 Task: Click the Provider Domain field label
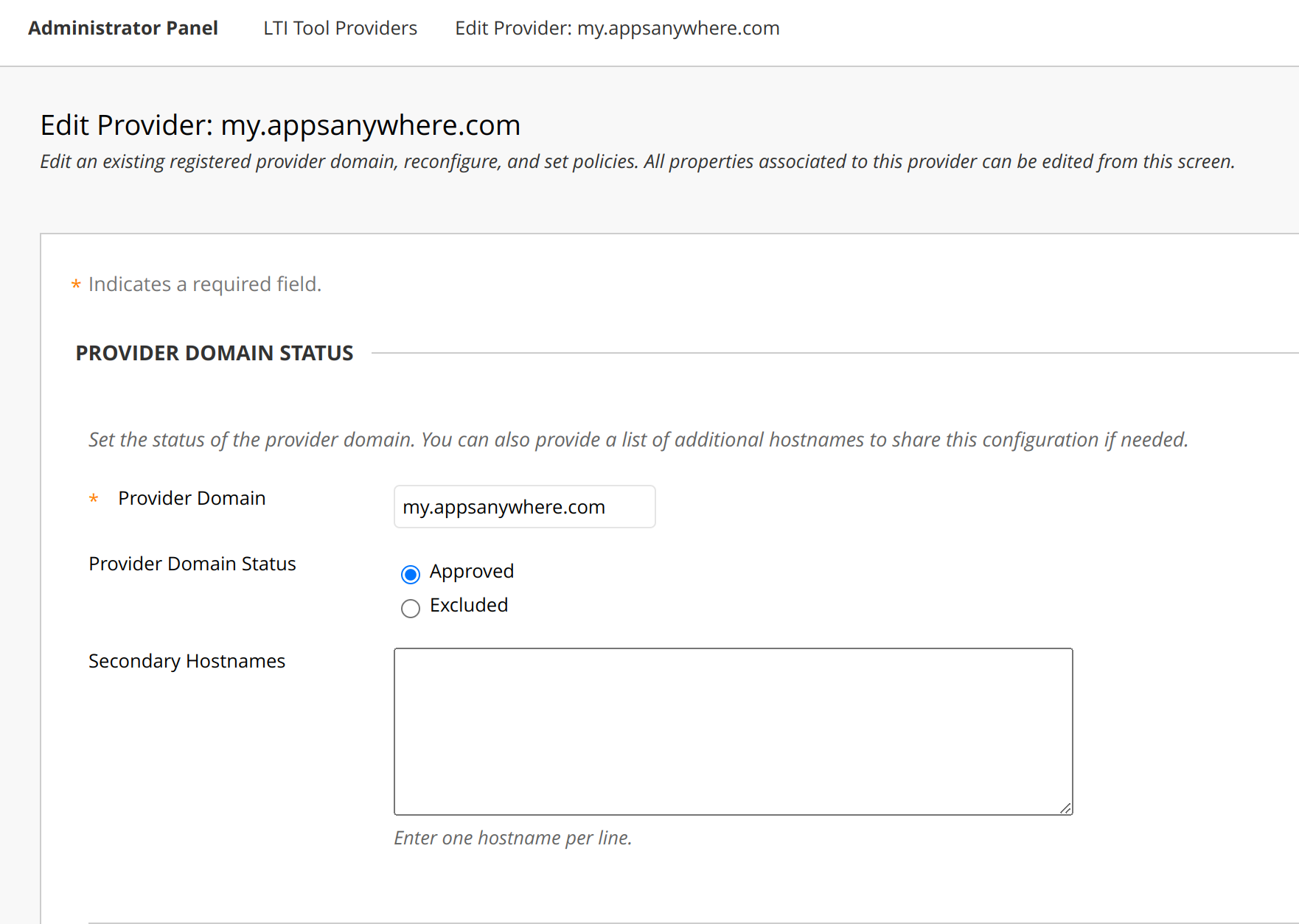(192, 498)
